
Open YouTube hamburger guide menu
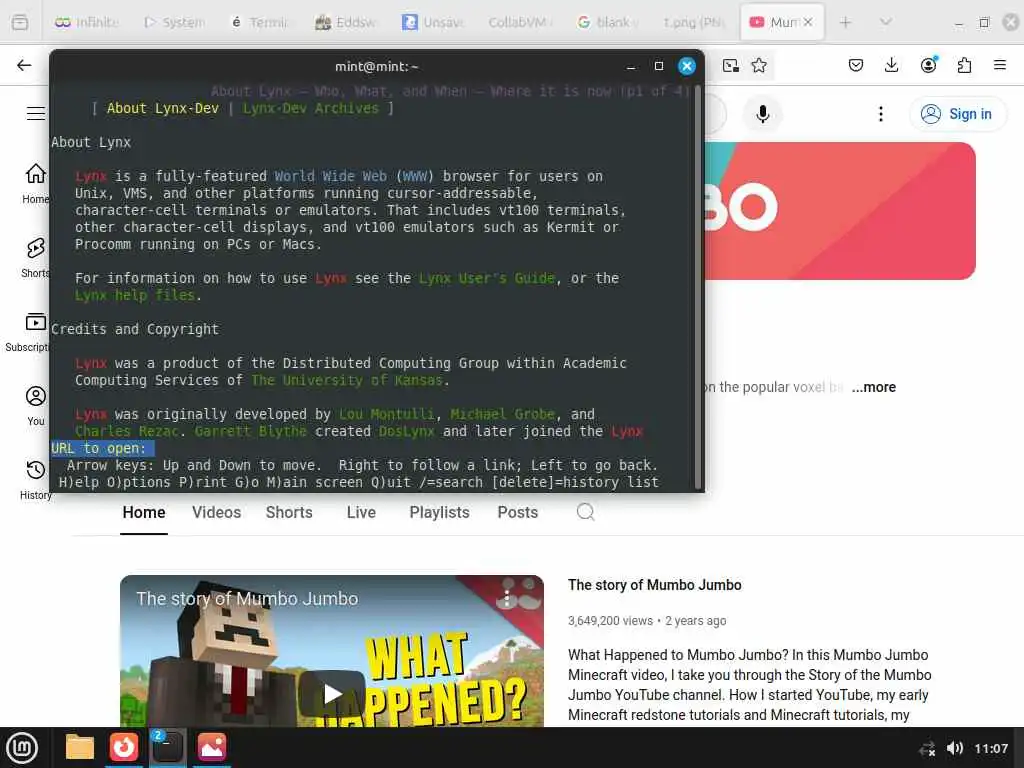(x=36, y=114)
